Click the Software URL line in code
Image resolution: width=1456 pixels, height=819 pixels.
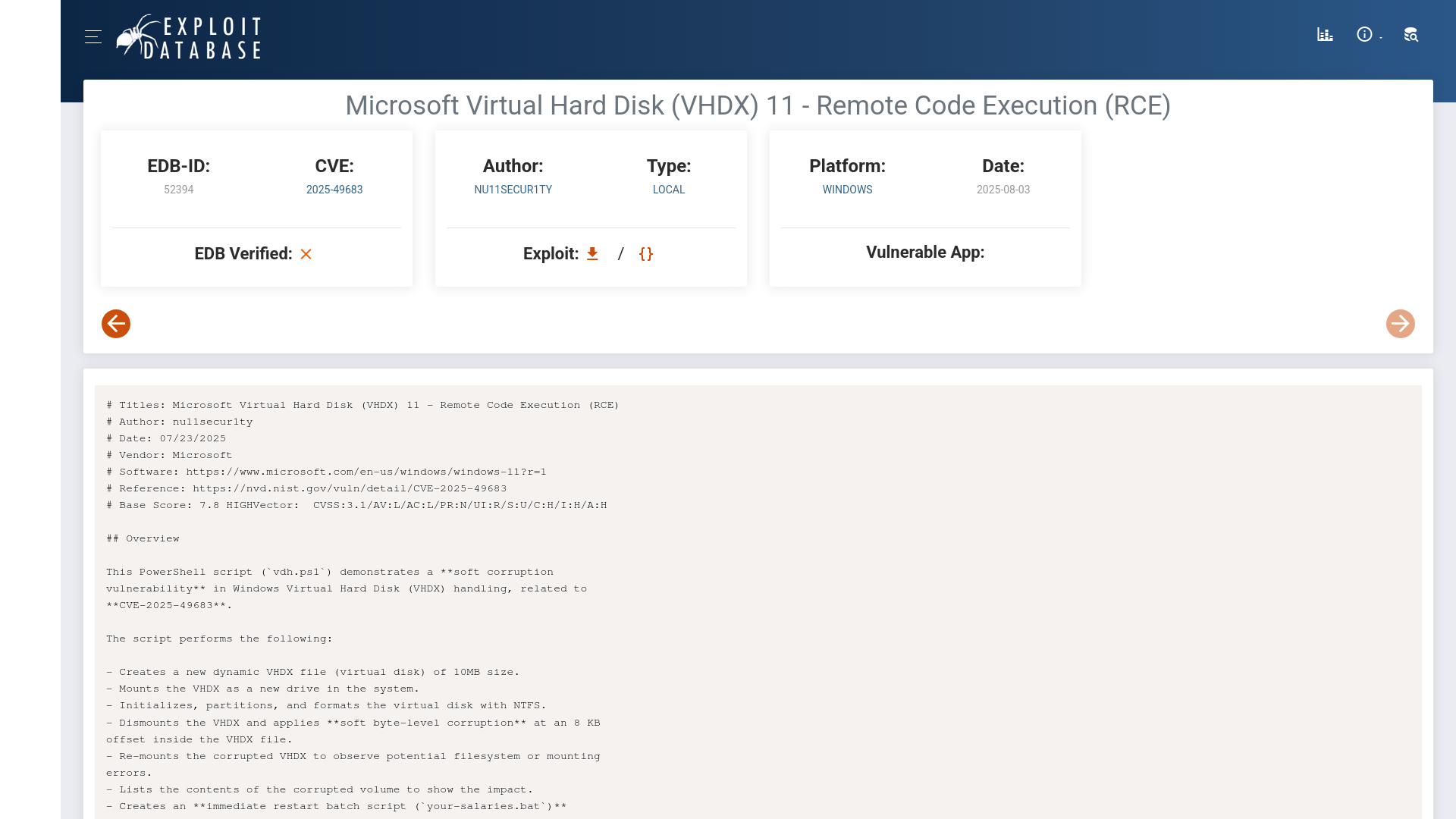326,472
